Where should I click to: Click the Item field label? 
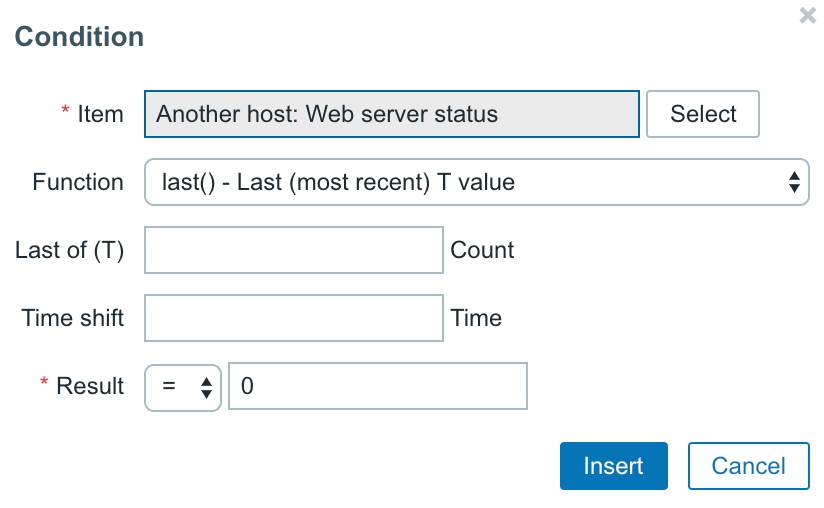[100, 114]
